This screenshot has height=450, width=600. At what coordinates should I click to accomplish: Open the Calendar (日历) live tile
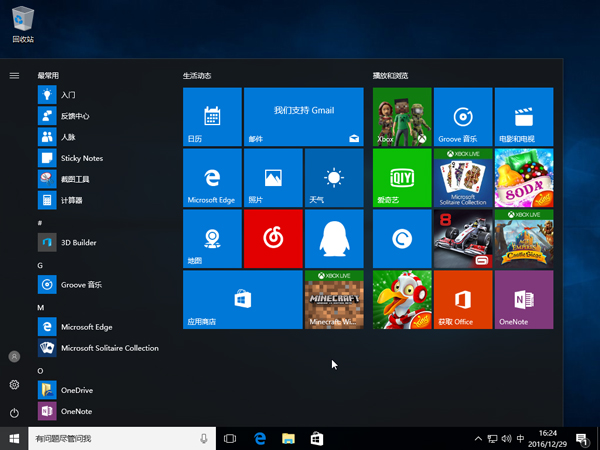(212, 117)
